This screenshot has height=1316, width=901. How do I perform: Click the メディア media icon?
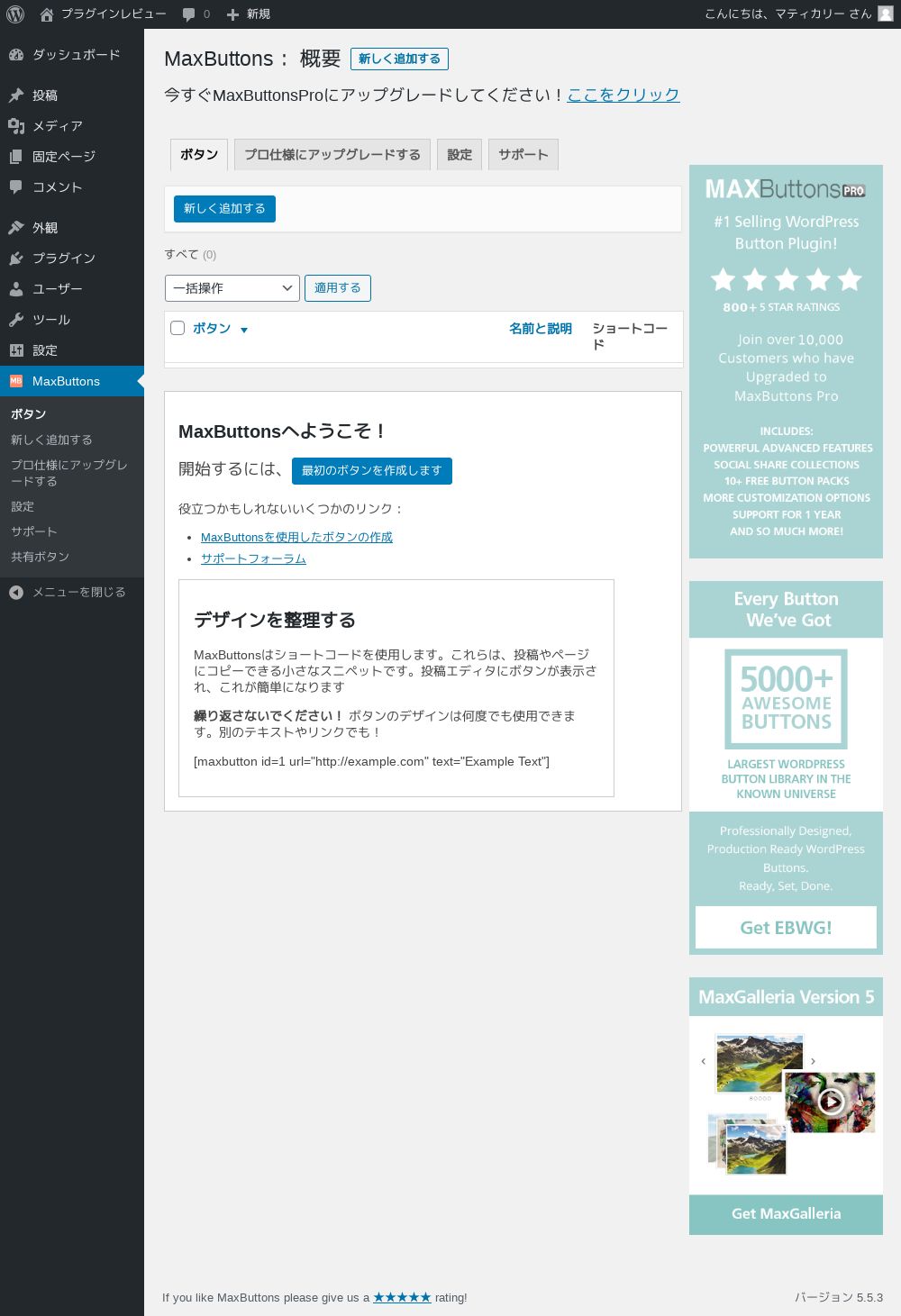point(16,126)
